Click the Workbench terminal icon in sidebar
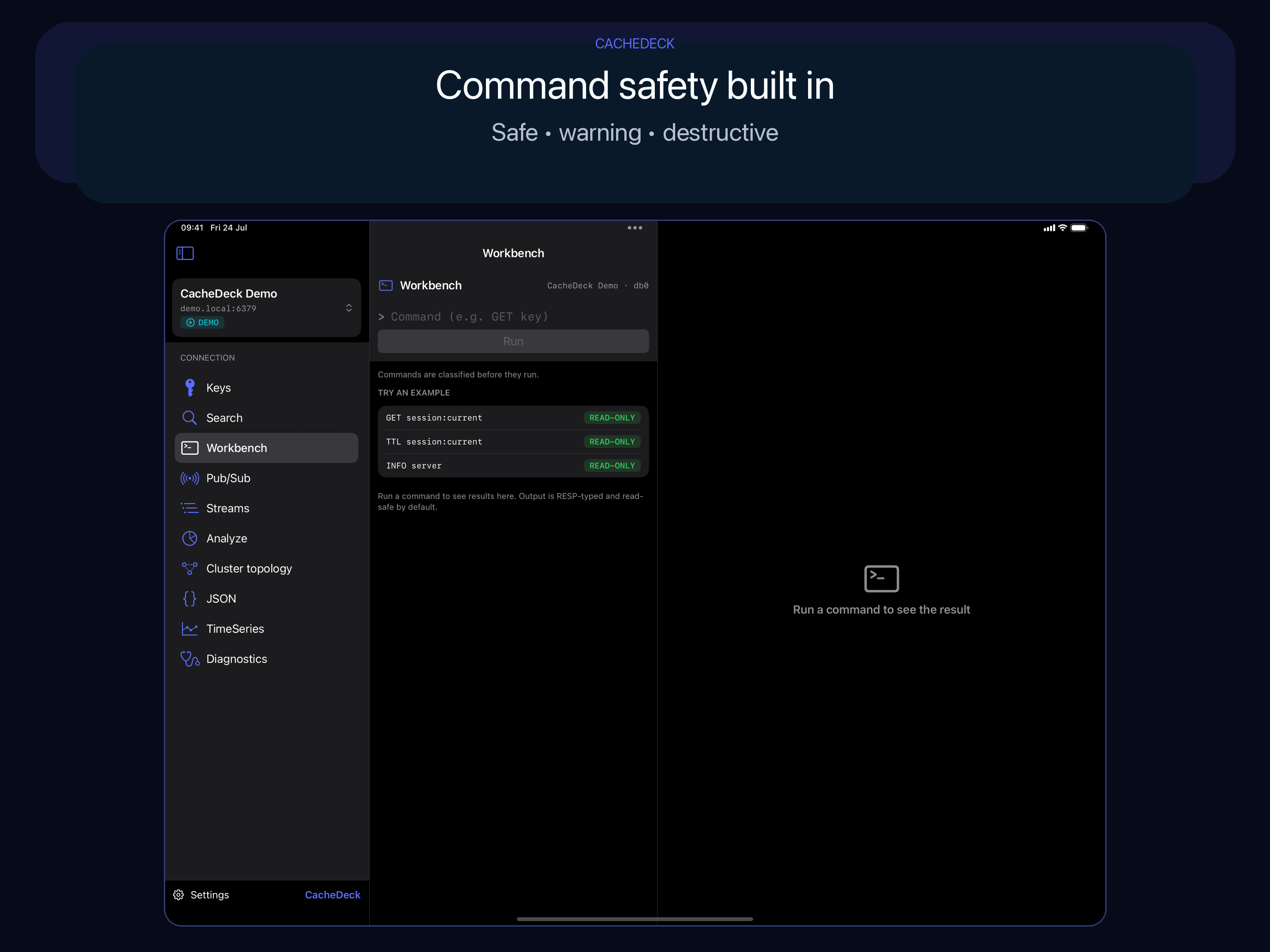Image resolution: width=1270 pixels, height=952 pixels. point(190,448)
